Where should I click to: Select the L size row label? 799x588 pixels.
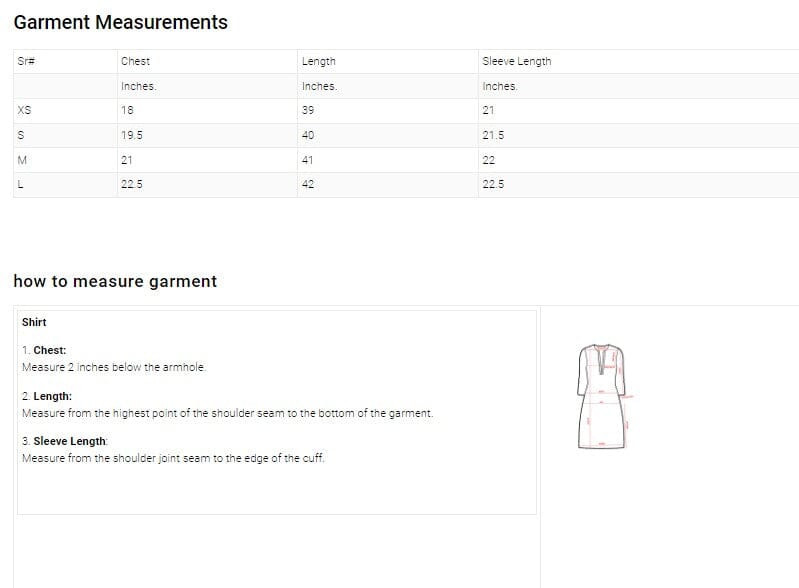pyautogui.click(x=21, y=184)
